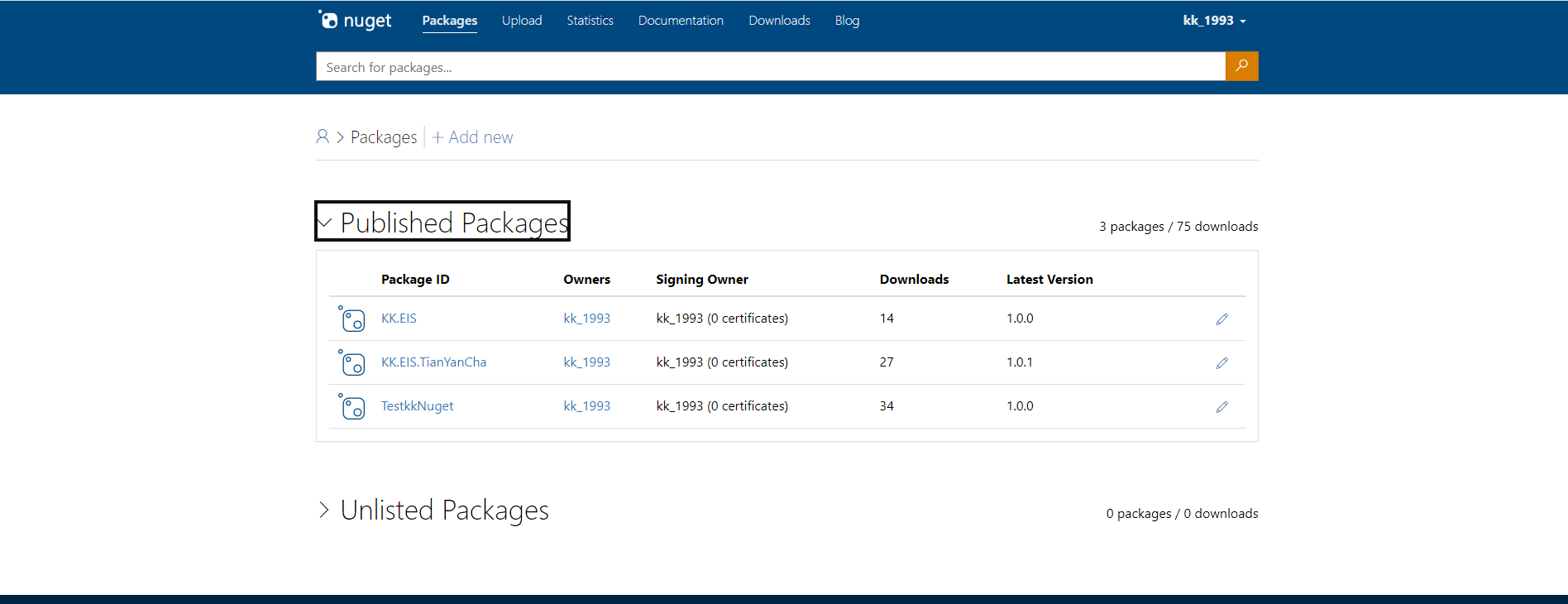Click the orange search magnifier button

coord(1241,66)
